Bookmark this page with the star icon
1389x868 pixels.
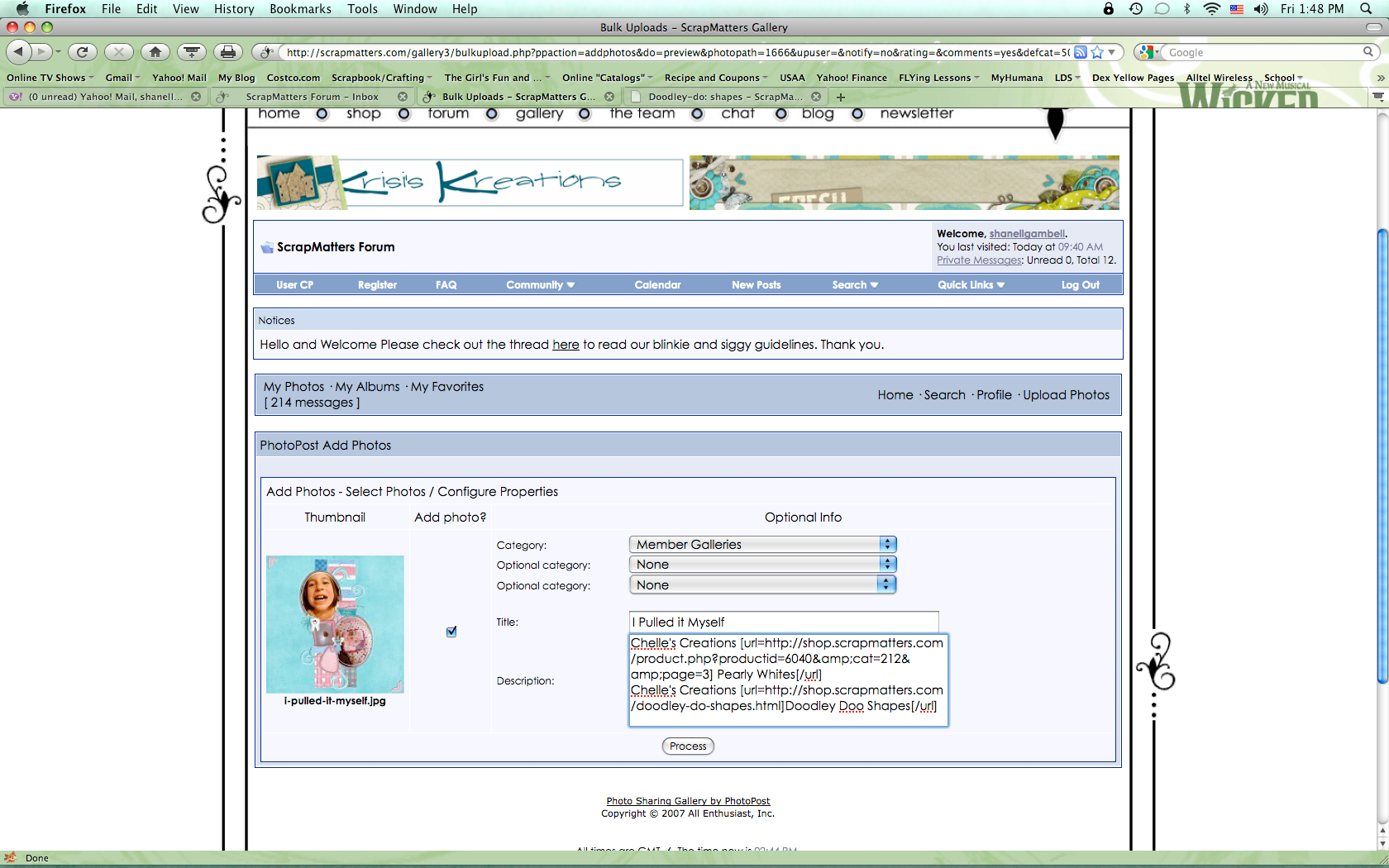pyautogui.click(x=1097, y=52)
